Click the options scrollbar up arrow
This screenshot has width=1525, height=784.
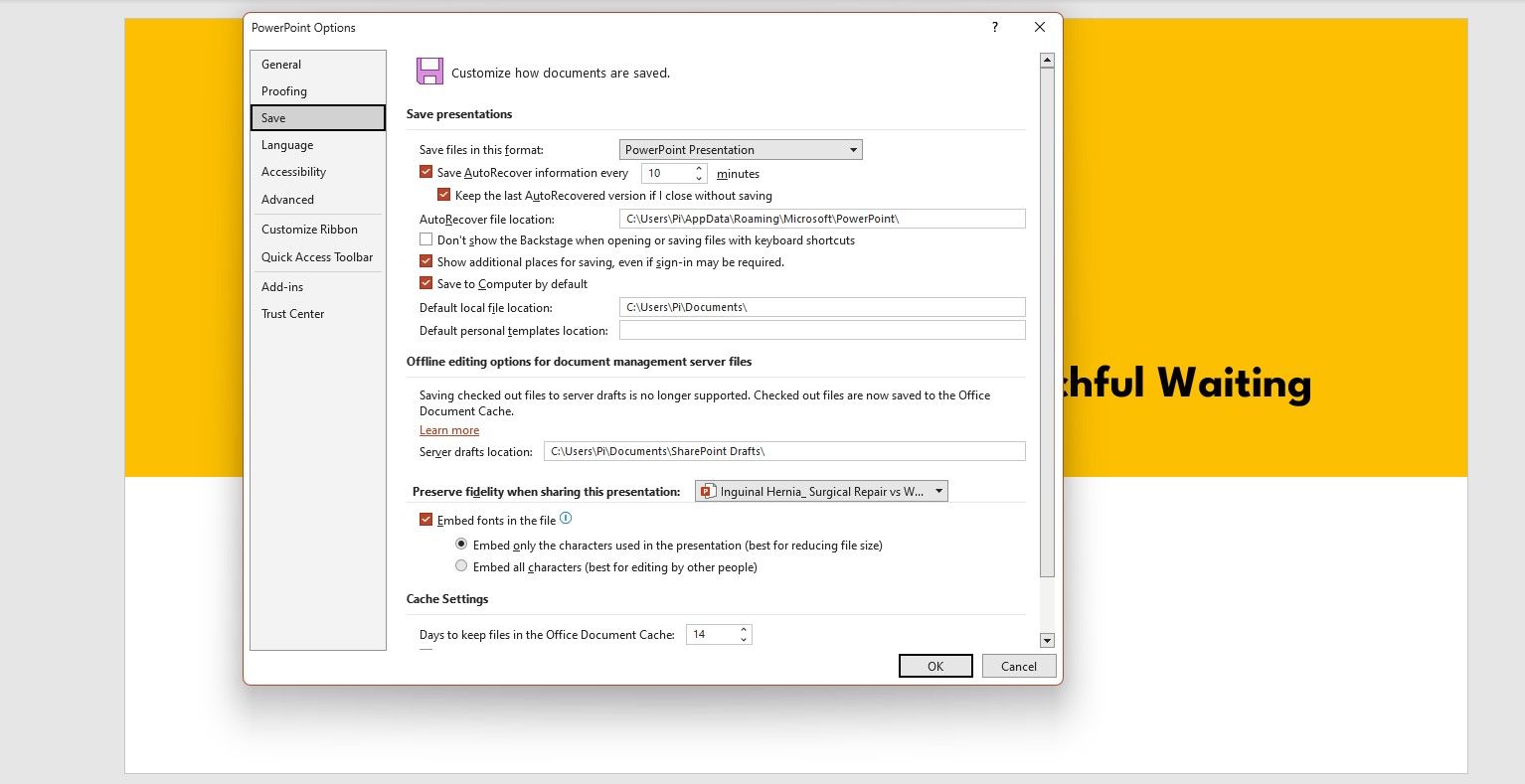[x=1047, y=61]
